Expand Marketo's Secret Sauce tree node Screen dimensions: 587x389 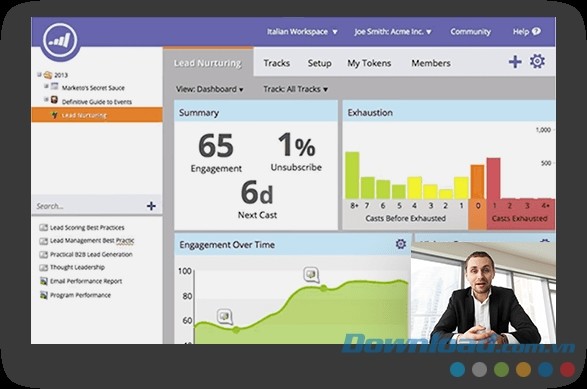tap(46, 86)
